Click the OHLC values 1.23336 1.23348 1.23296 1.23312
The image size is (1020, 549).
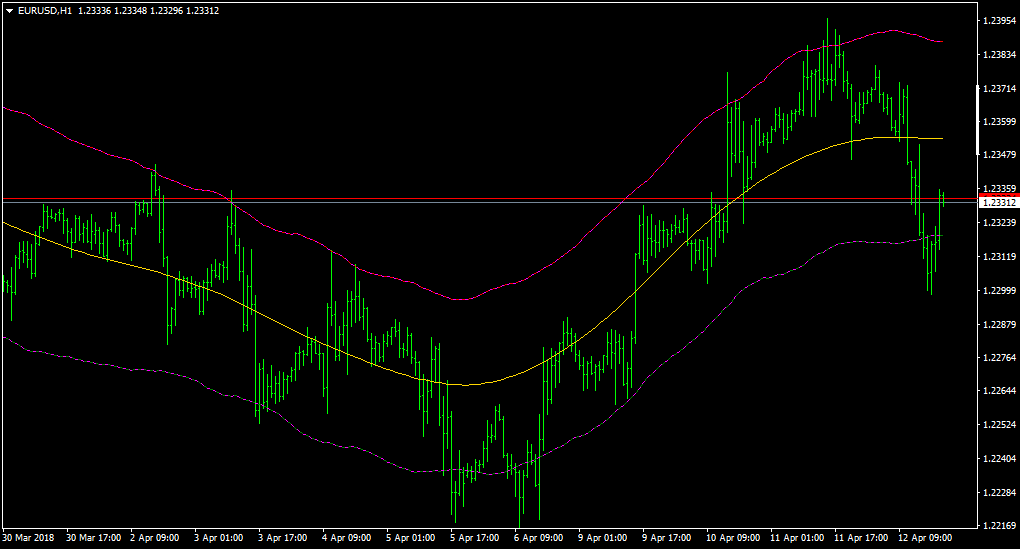pos(148,11)
